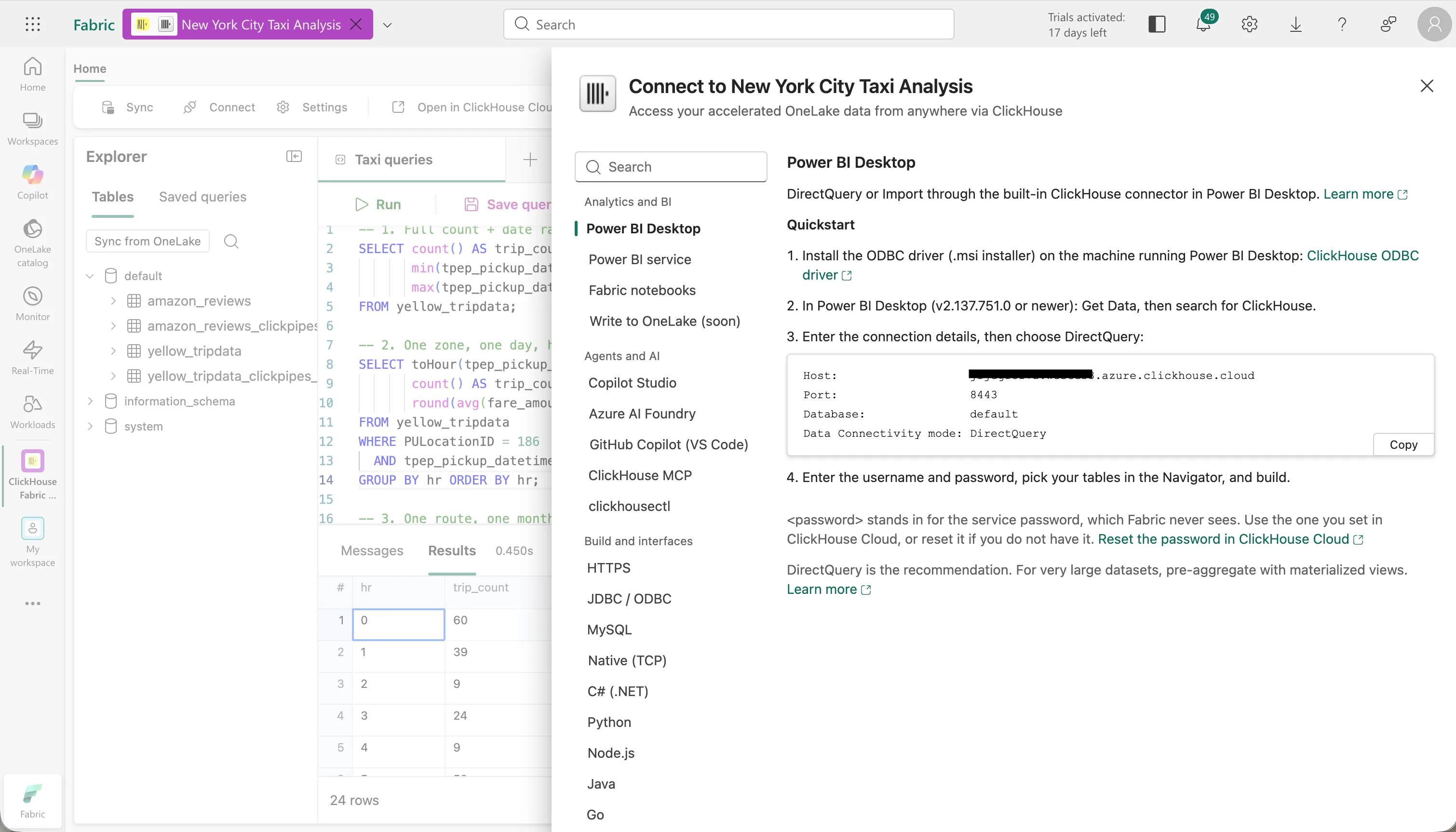Open Workspaces in left sidebar
The width and height of the screenshot is (1456, 832).
(33, 129)
